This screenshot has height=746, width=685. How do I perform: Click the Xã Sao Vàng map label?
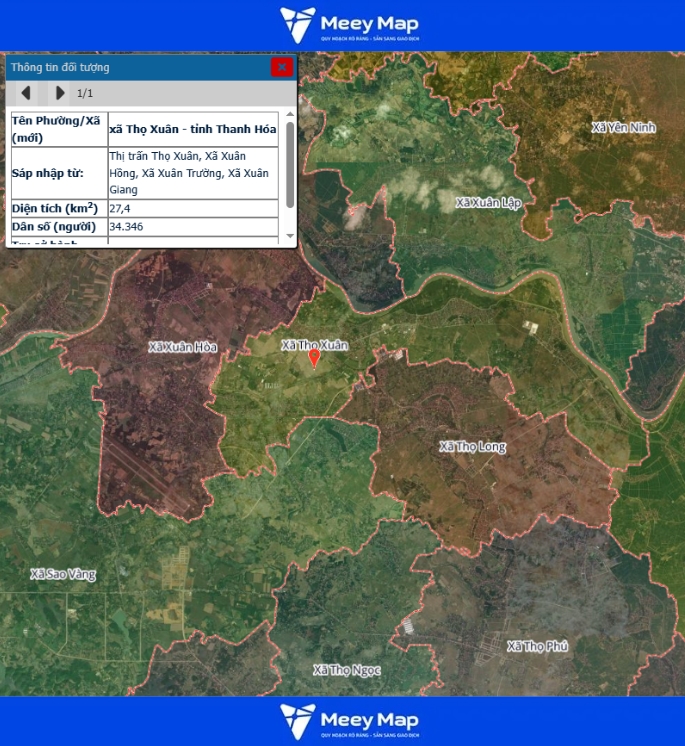point(63,574)
